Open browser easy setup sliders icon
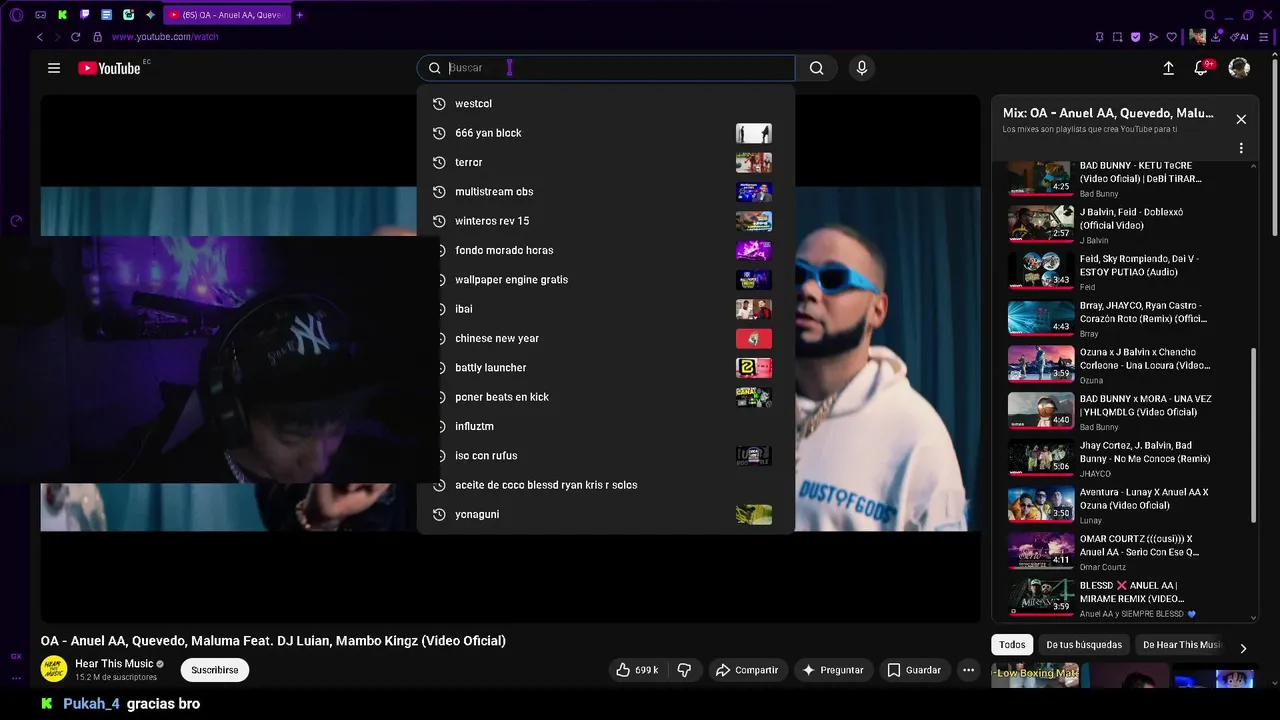 [1264, 37]
